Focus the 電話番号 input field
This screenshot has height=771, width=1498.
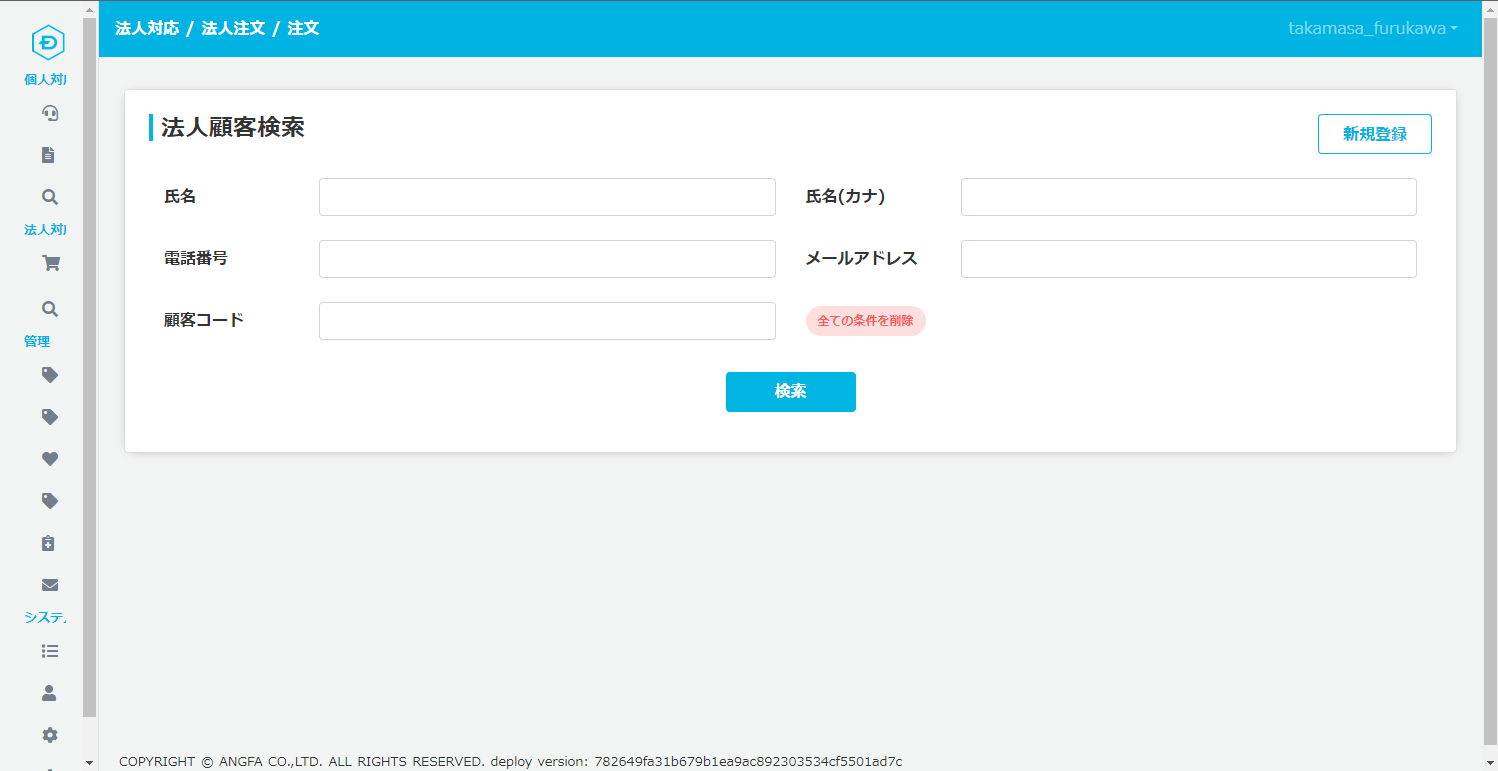click(x=547, y=259)
